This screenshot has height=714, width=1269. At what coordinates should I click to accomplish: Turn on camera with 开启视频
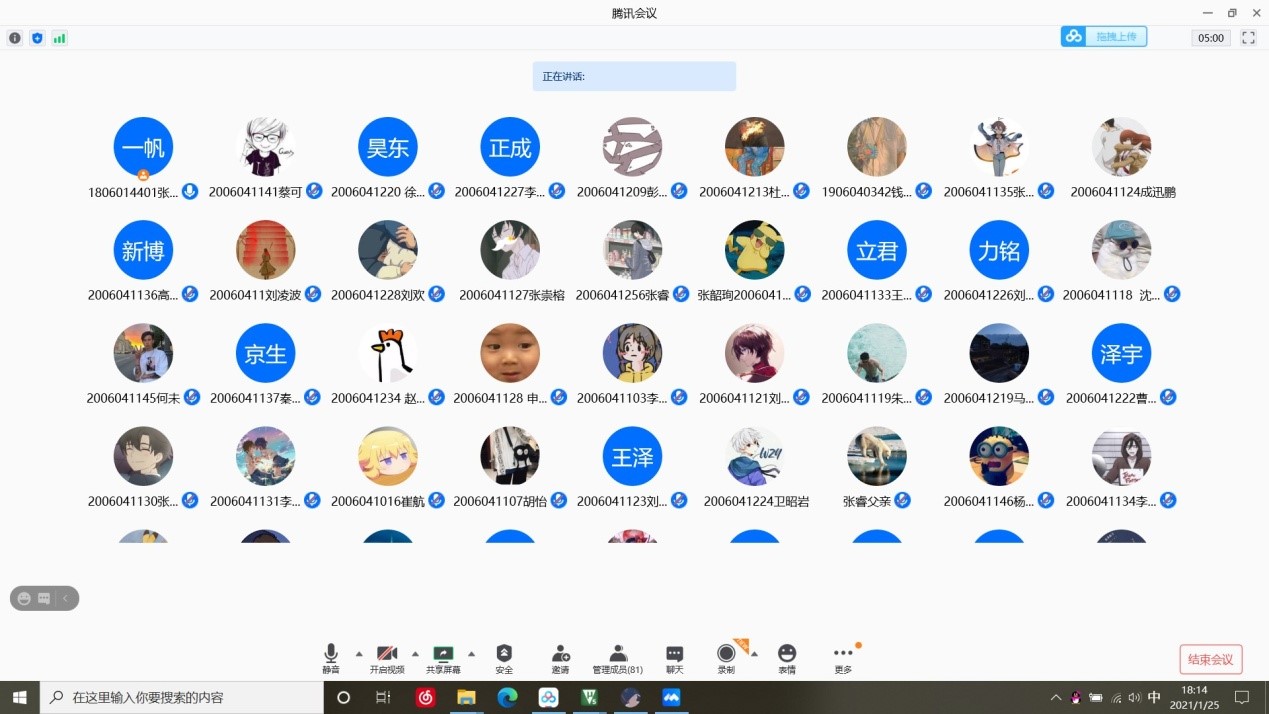tap(387, 658)
